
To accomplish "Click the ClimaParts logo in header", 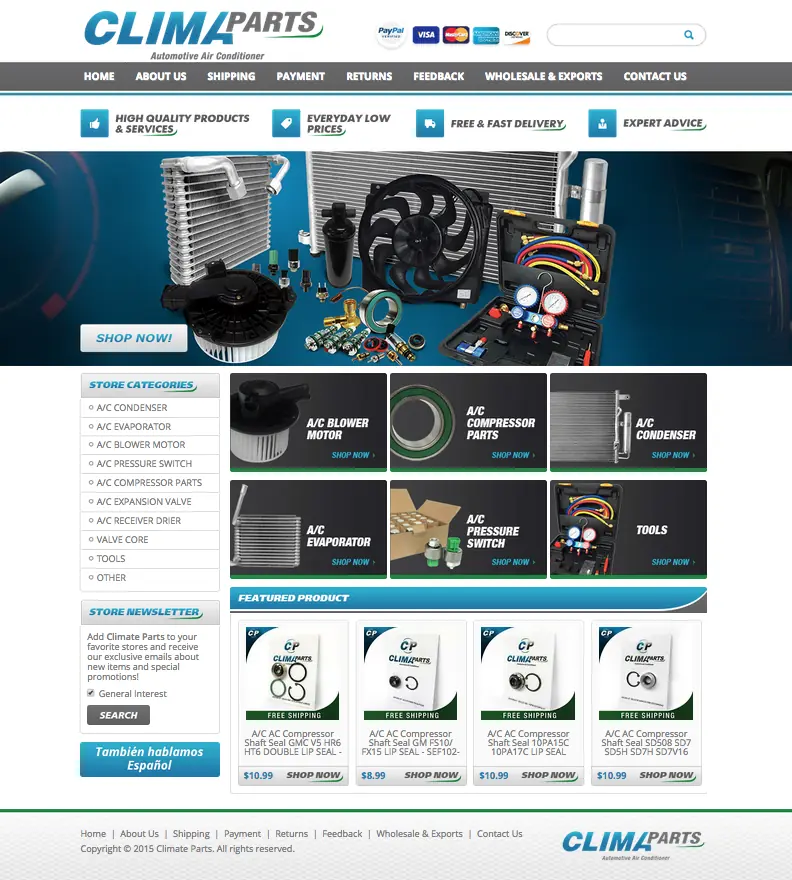I will pos(203,35).
